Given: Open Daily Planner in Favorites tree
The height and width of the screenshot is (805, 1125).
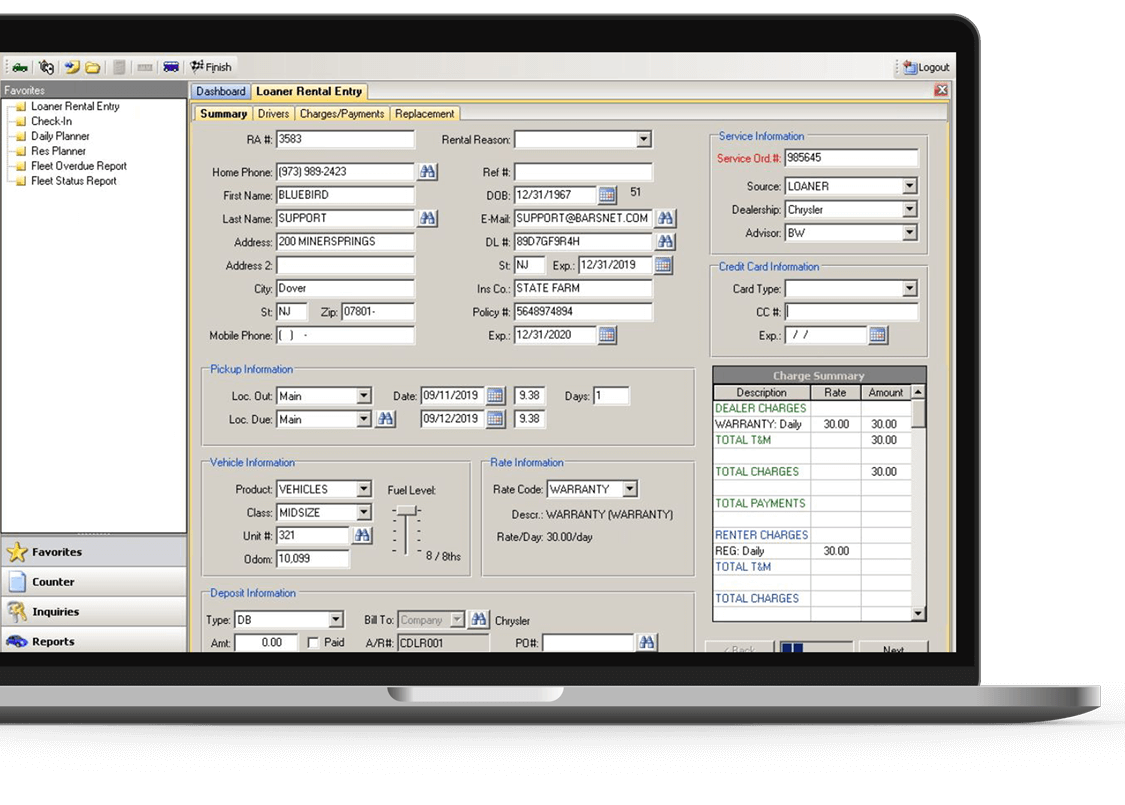Looking at the screenshot, I should 60,136.
